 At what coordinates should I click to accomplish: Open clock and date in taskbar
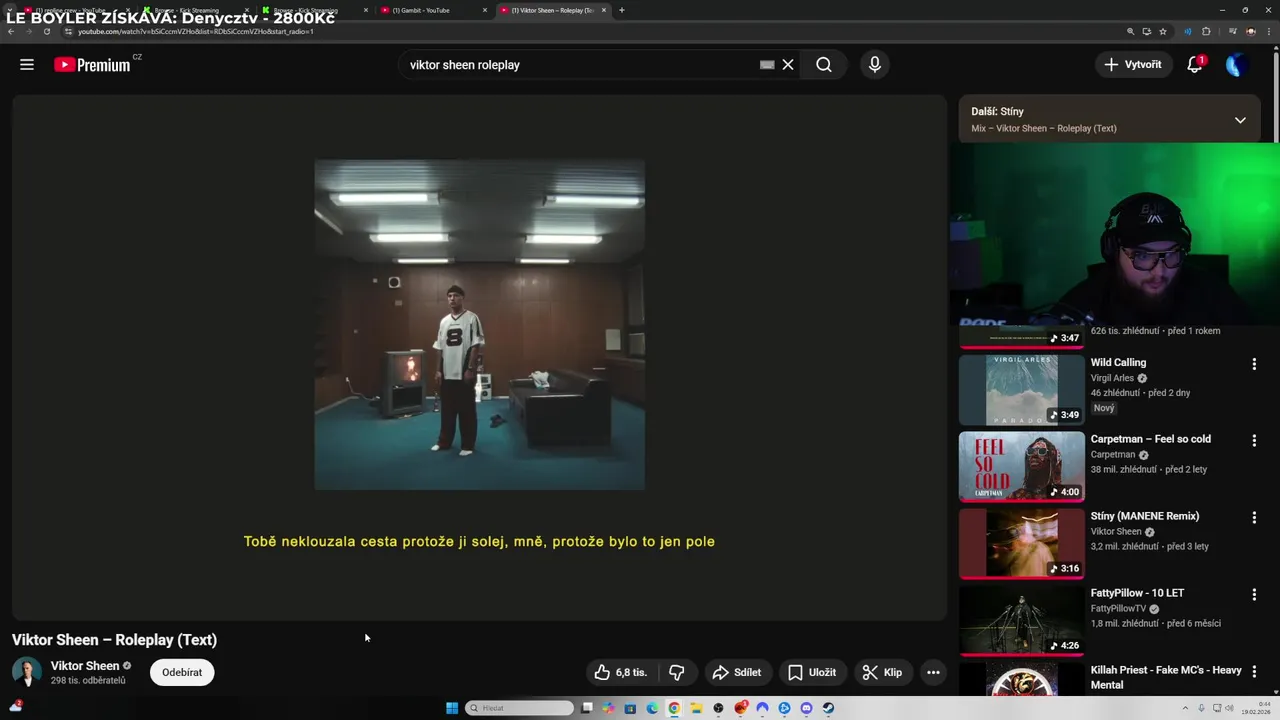(x=1256, y=708)
